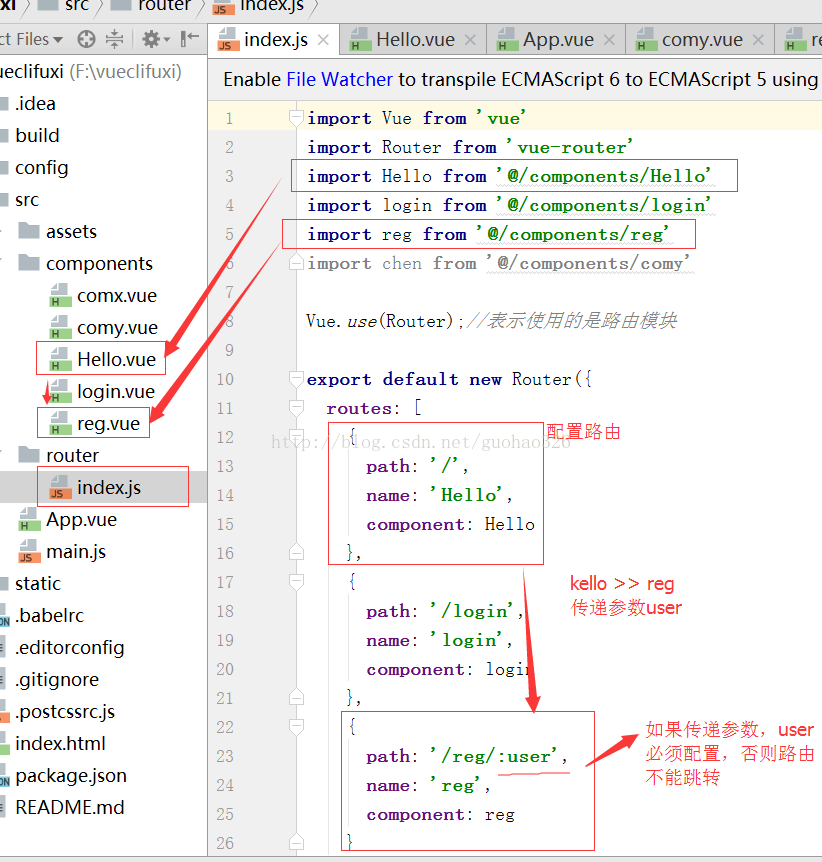The width and height of the screenshot is (822, 862).
Task: Open the Project Files view dropdown
Action: (31, 39)
